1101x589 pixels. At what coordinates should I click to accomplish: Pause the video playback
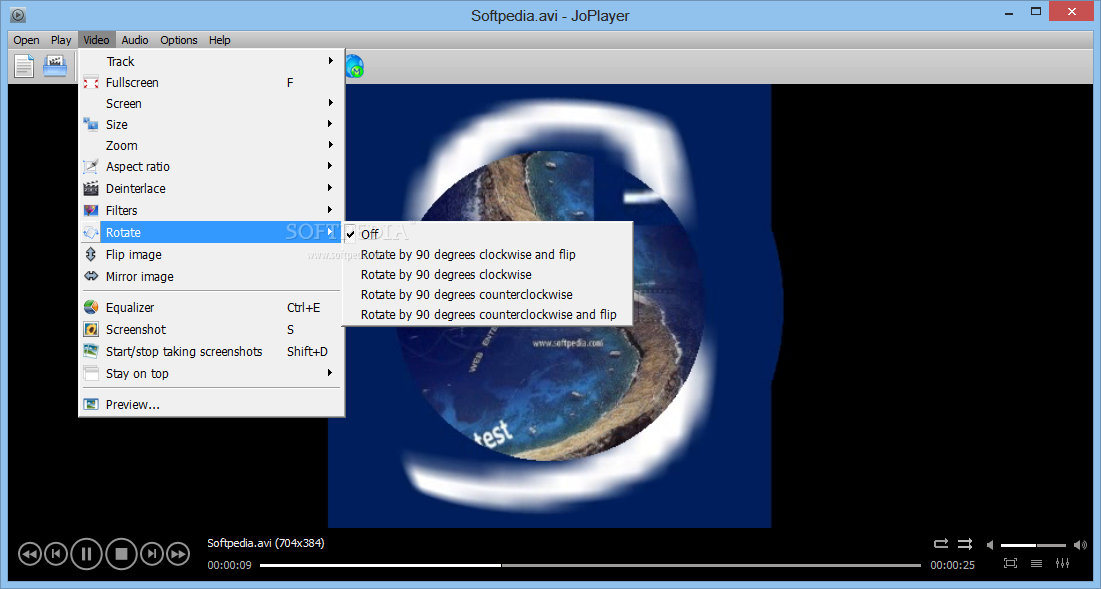point(86,555)
